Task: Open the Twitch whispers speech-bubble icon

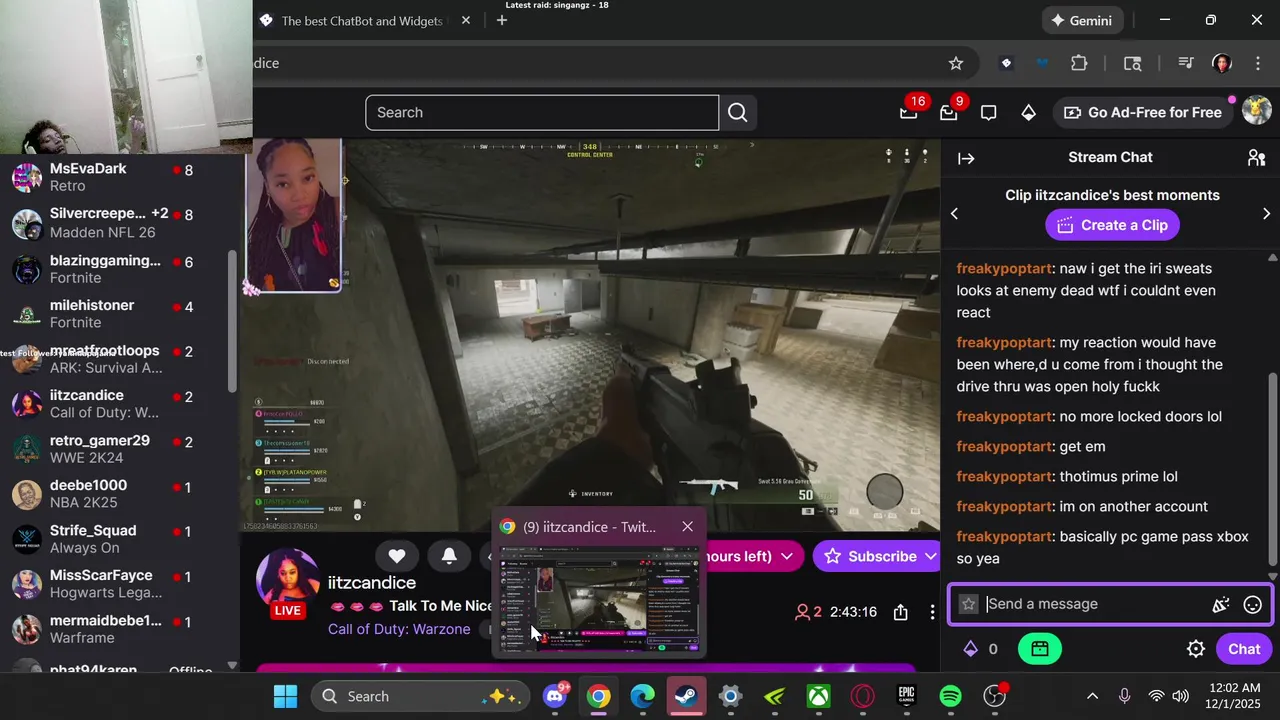Action: pos(989,113)
